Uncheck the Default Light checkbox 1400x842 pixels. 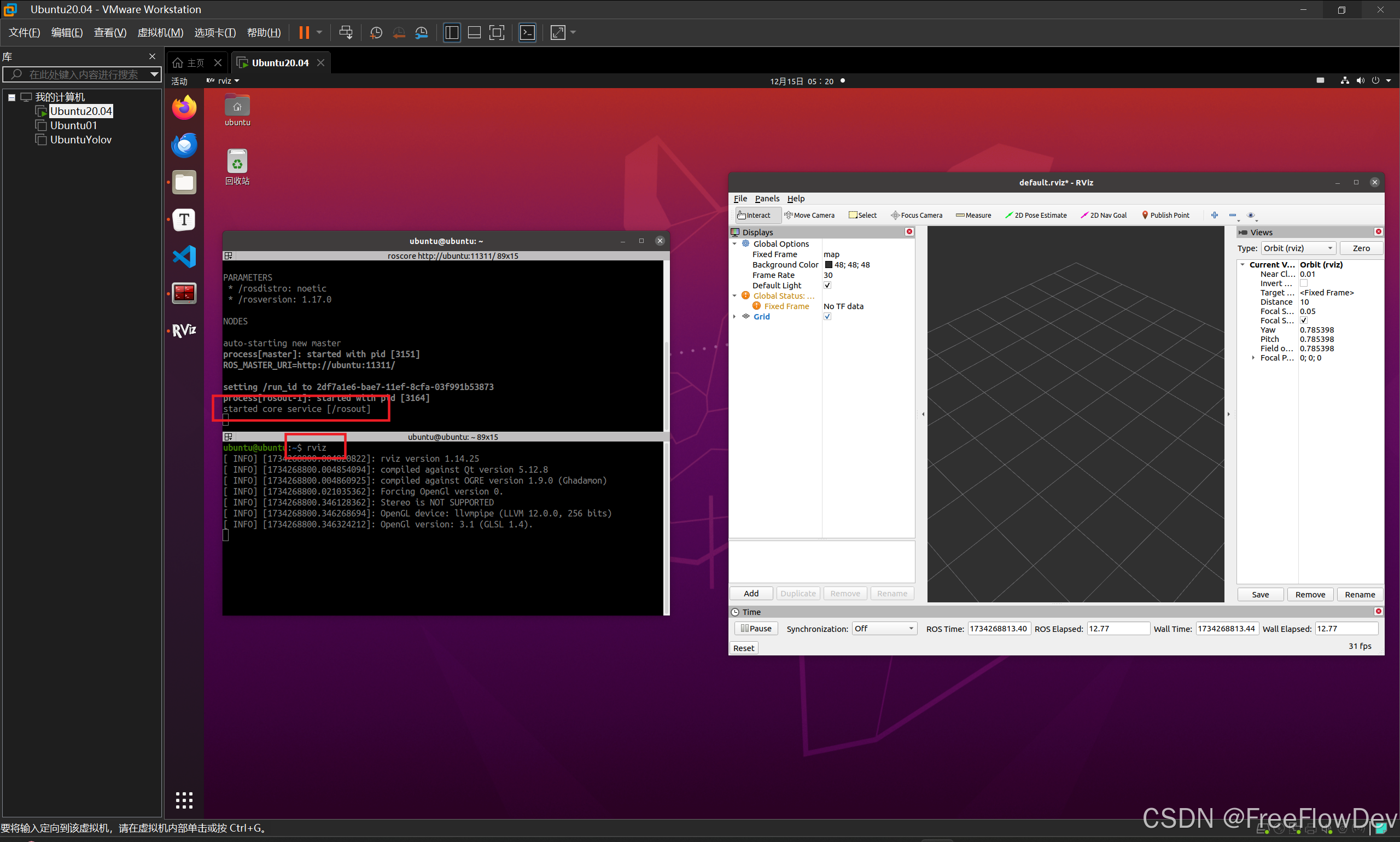tap(827, 285)
